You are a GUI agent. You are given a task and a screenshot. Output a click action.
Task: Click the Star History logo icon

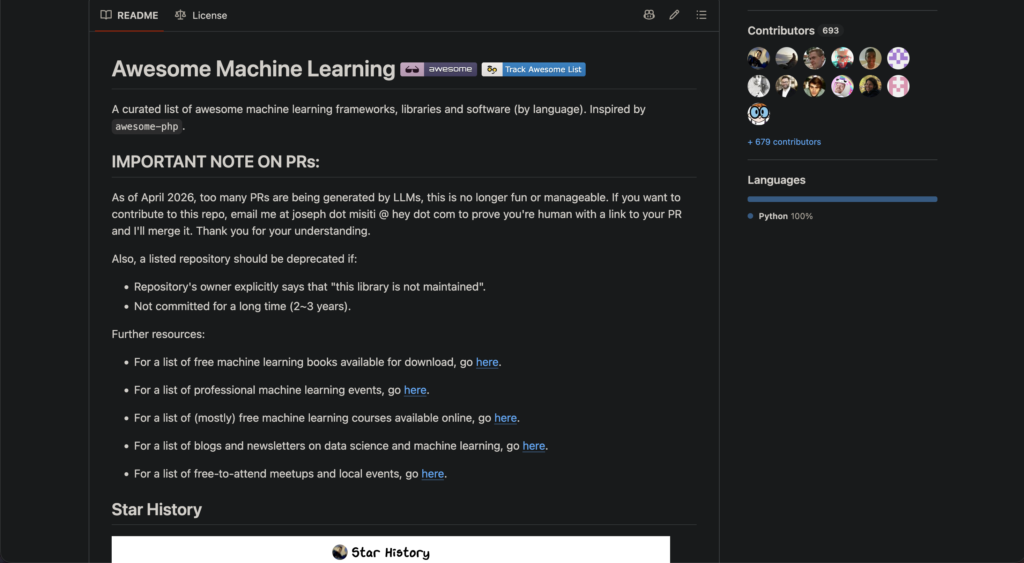pos(340,553)
